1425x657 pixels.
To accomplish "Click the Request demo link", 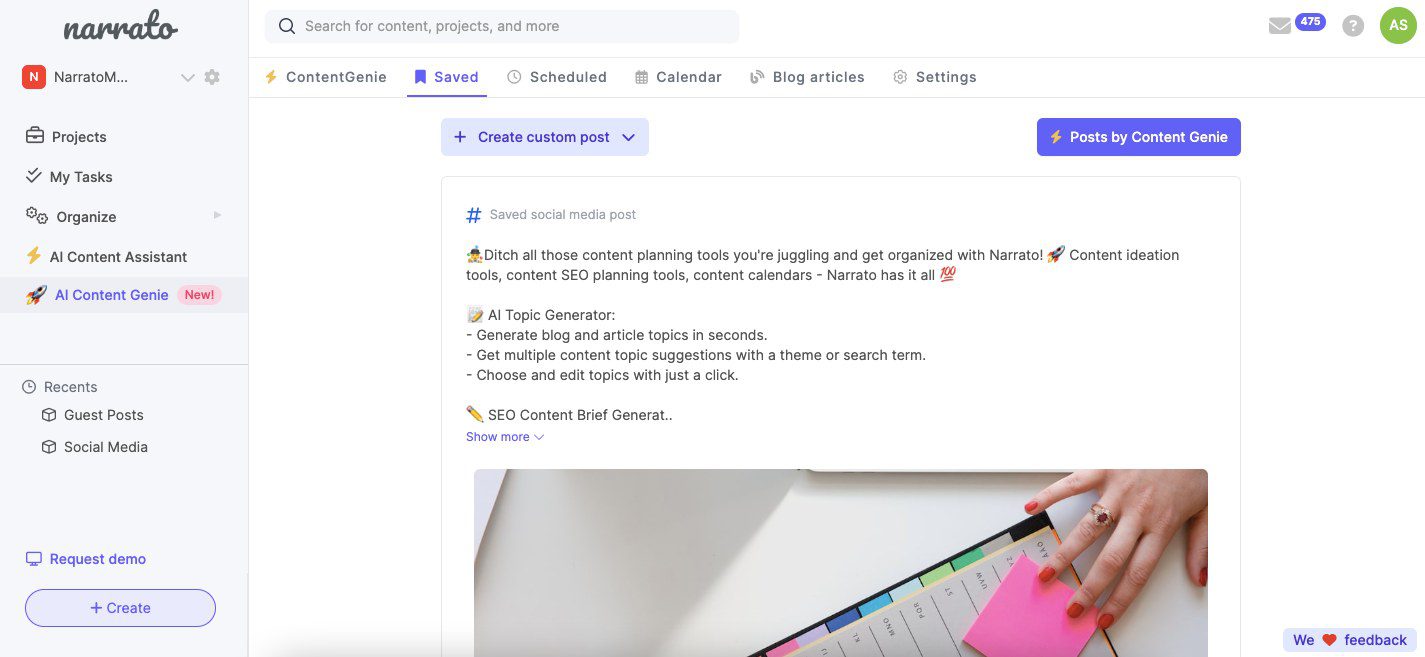I will (86, 559).
